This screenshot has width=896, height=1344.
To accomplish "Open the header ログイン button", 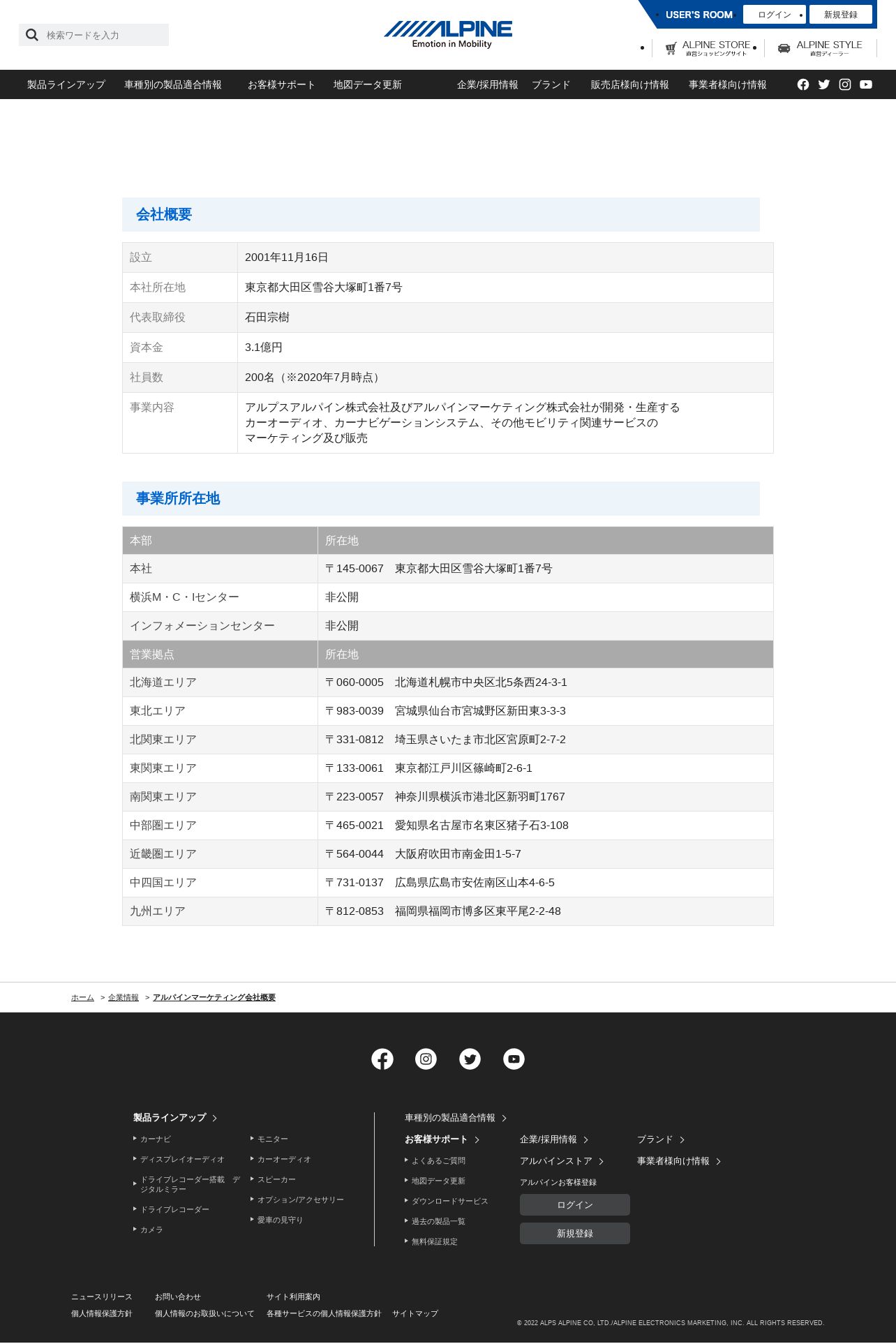I will coord(775,15).
